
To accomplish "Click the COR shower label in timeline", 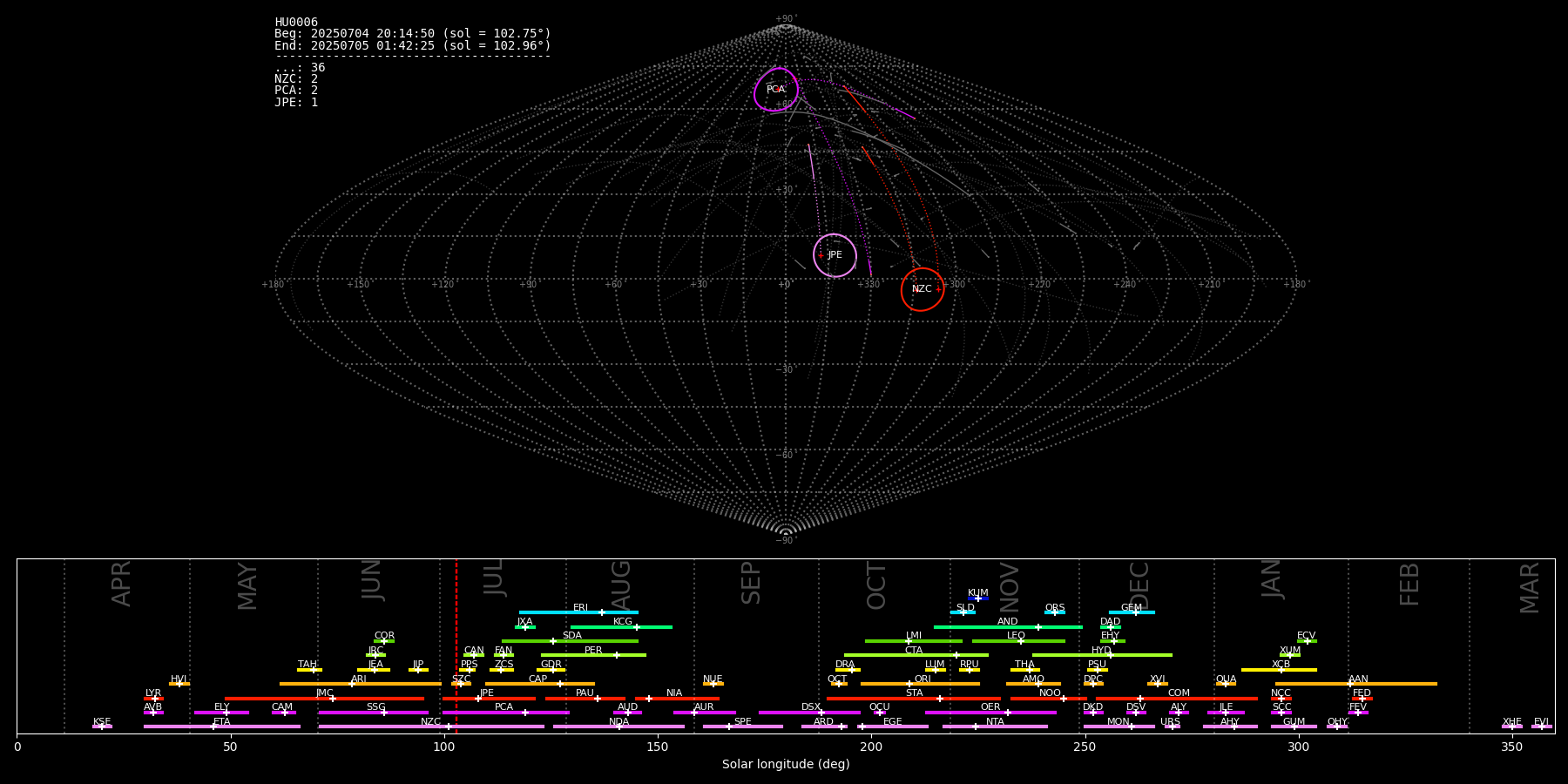I will (x=384, y=636).
